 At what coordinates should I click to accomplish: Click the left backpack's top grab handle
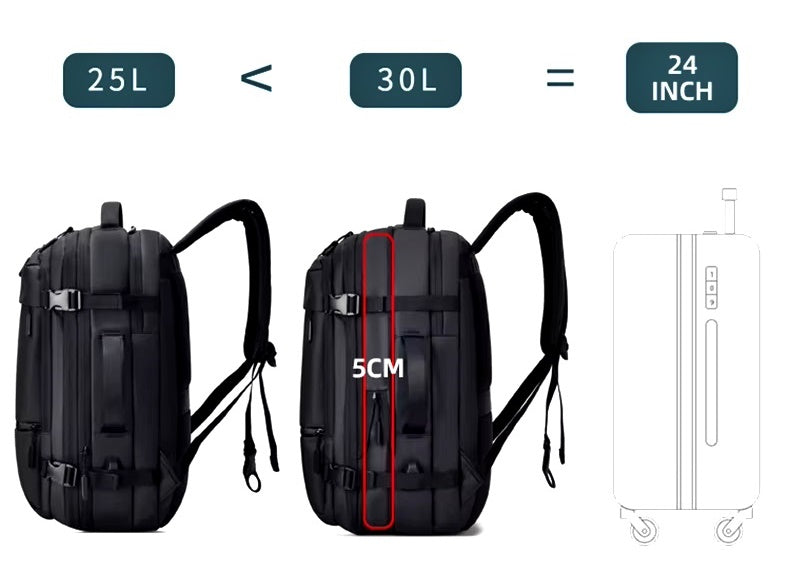pyautogui.click(x=112, y=215)
